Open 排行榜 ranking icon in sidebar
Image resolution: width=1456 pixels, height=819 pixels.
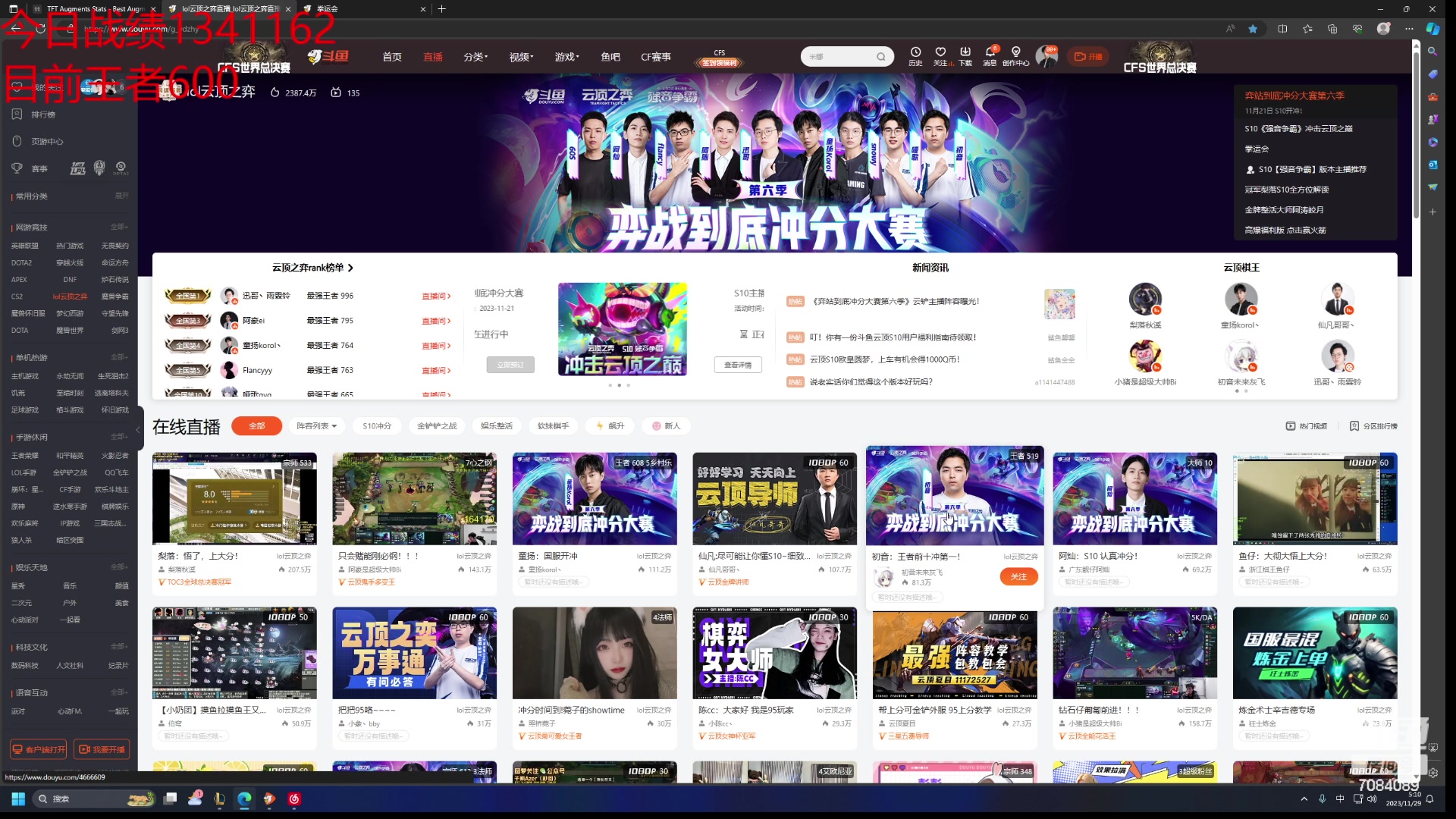click(17, 115)
